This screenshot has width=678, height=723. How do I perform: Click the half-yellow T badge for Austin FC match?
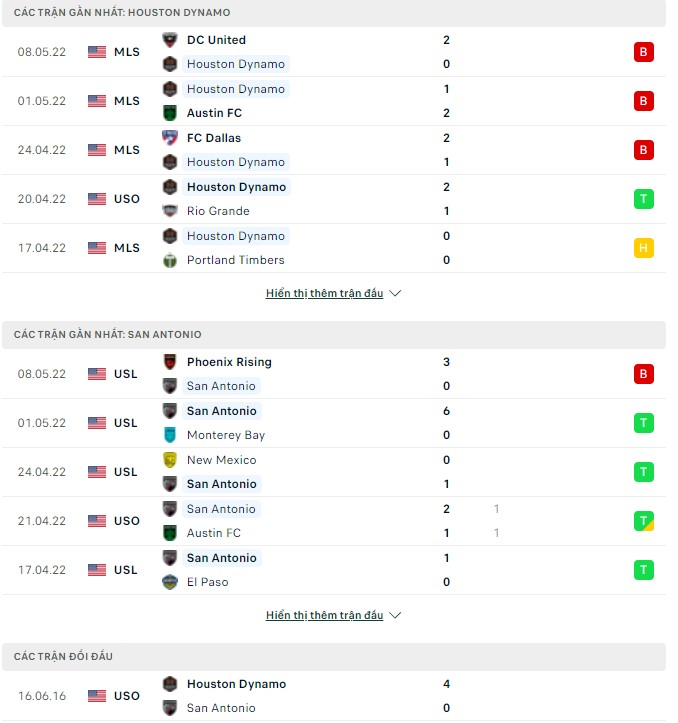point(643,521)
